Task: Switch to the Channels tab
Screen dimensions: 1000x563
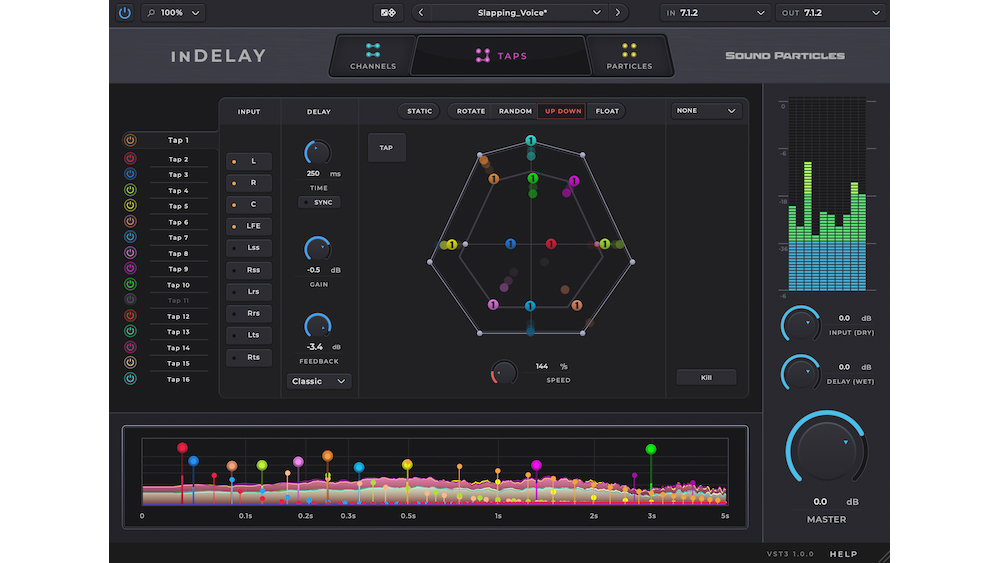Action: tap(373, 56)
